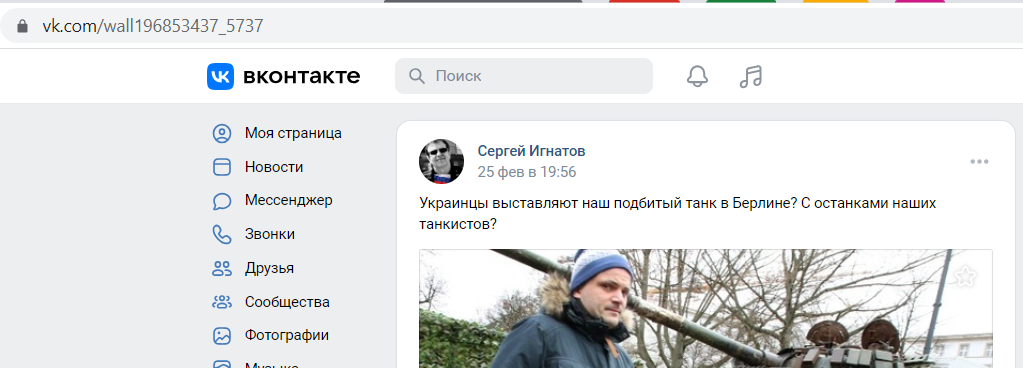Click the Сообщества group icon
Screen dimensions: 1023x368
pos(222,302)
